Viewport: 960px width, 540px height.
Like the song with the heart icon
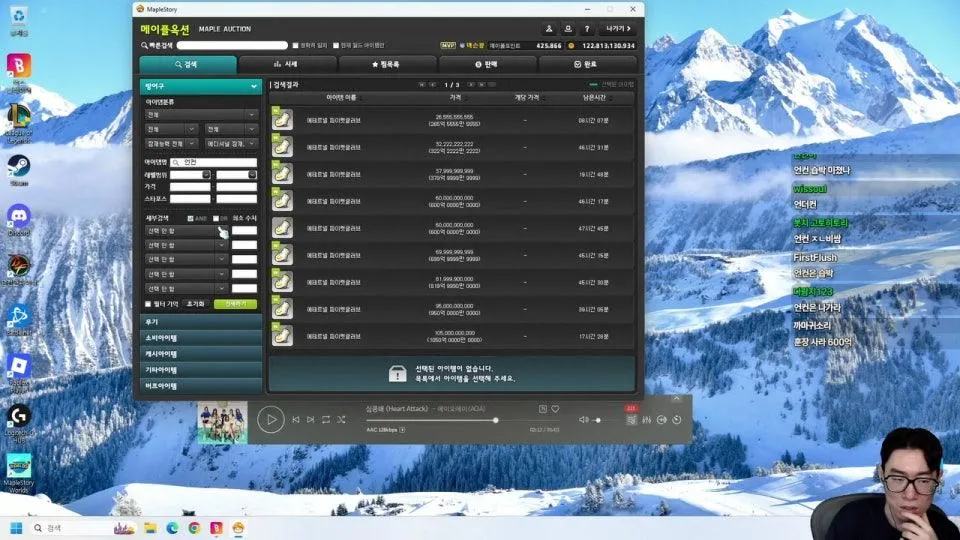coord(555,409)
